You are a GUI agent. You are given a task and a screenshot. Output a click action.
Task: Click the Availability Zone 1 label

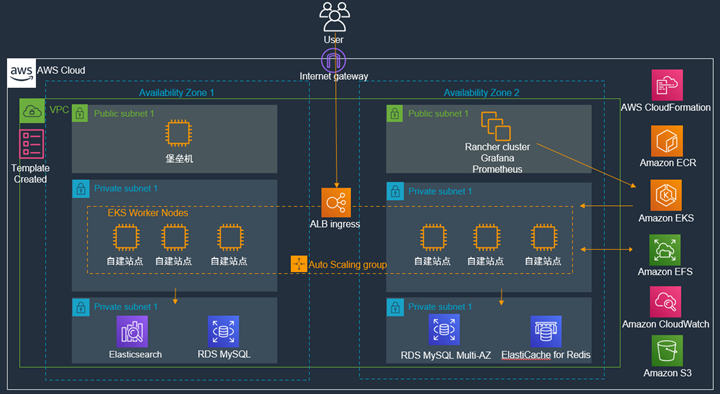[x=176, y=93]
